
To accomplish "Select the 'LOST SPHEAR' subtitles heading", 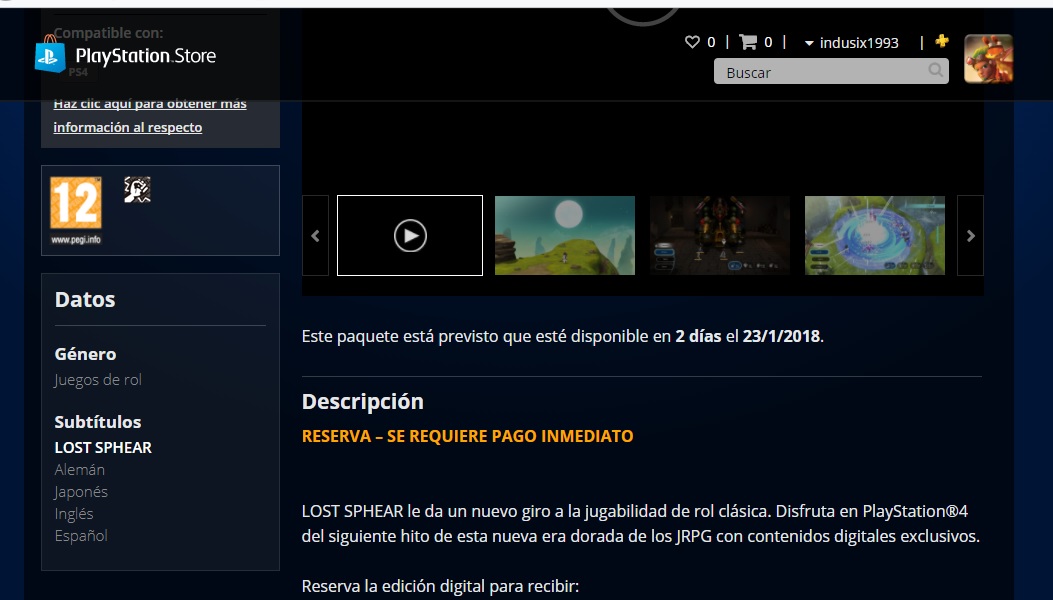I will tap(103, 447).
